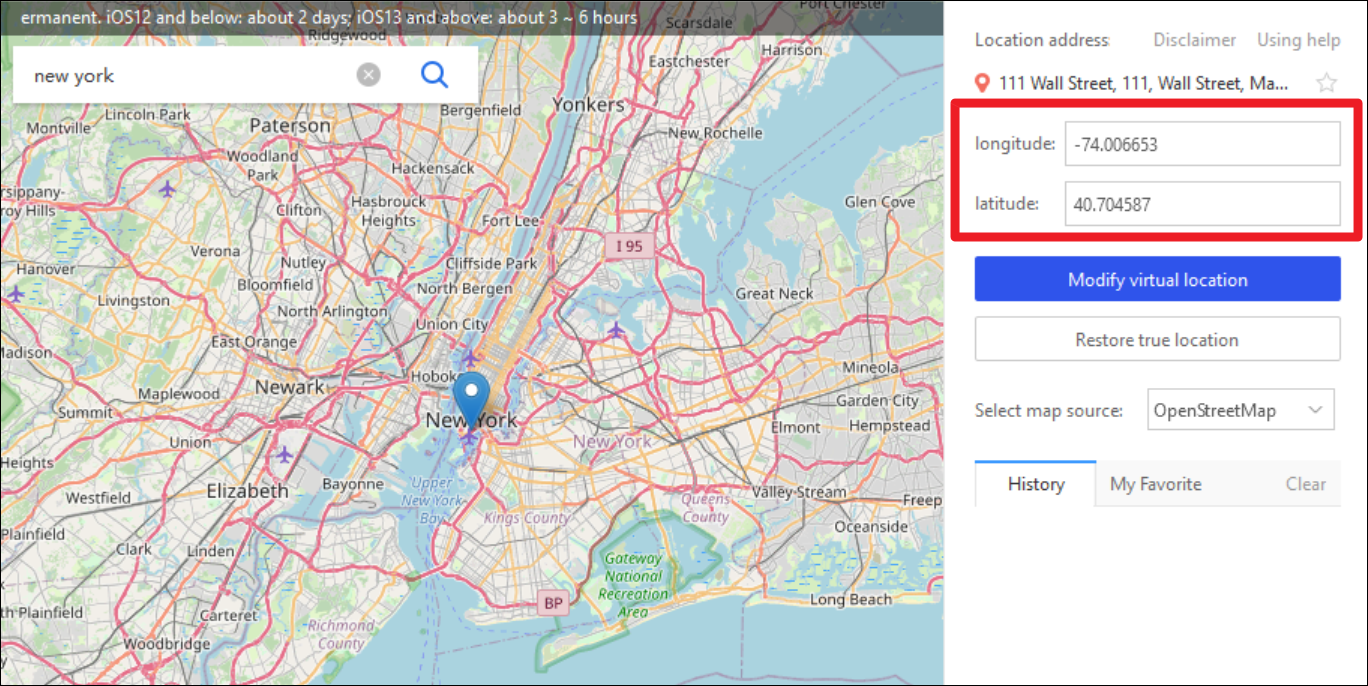Click the I 95 highway shield on map
Viewport: 1368px width, 686px height.
pos(629,245)
